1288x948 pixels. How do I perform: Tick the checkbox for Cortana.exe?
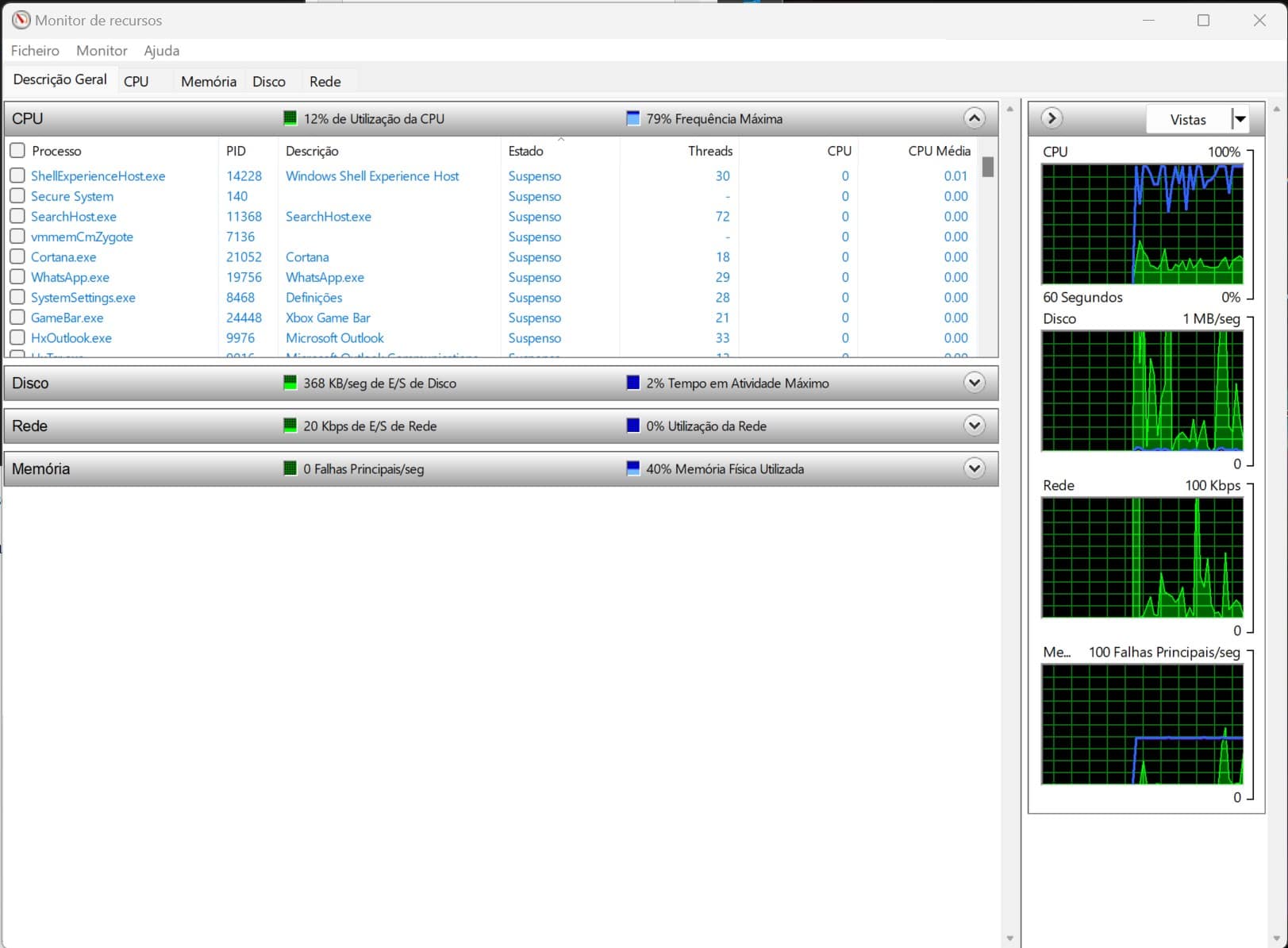pyautogui.click(x=17, y=256)
